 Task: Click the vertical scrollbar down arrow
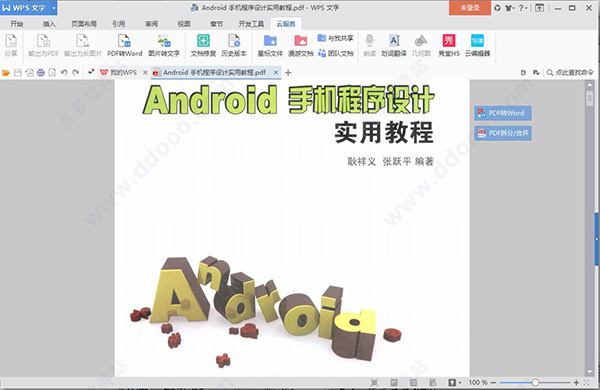tap(589, 371)
